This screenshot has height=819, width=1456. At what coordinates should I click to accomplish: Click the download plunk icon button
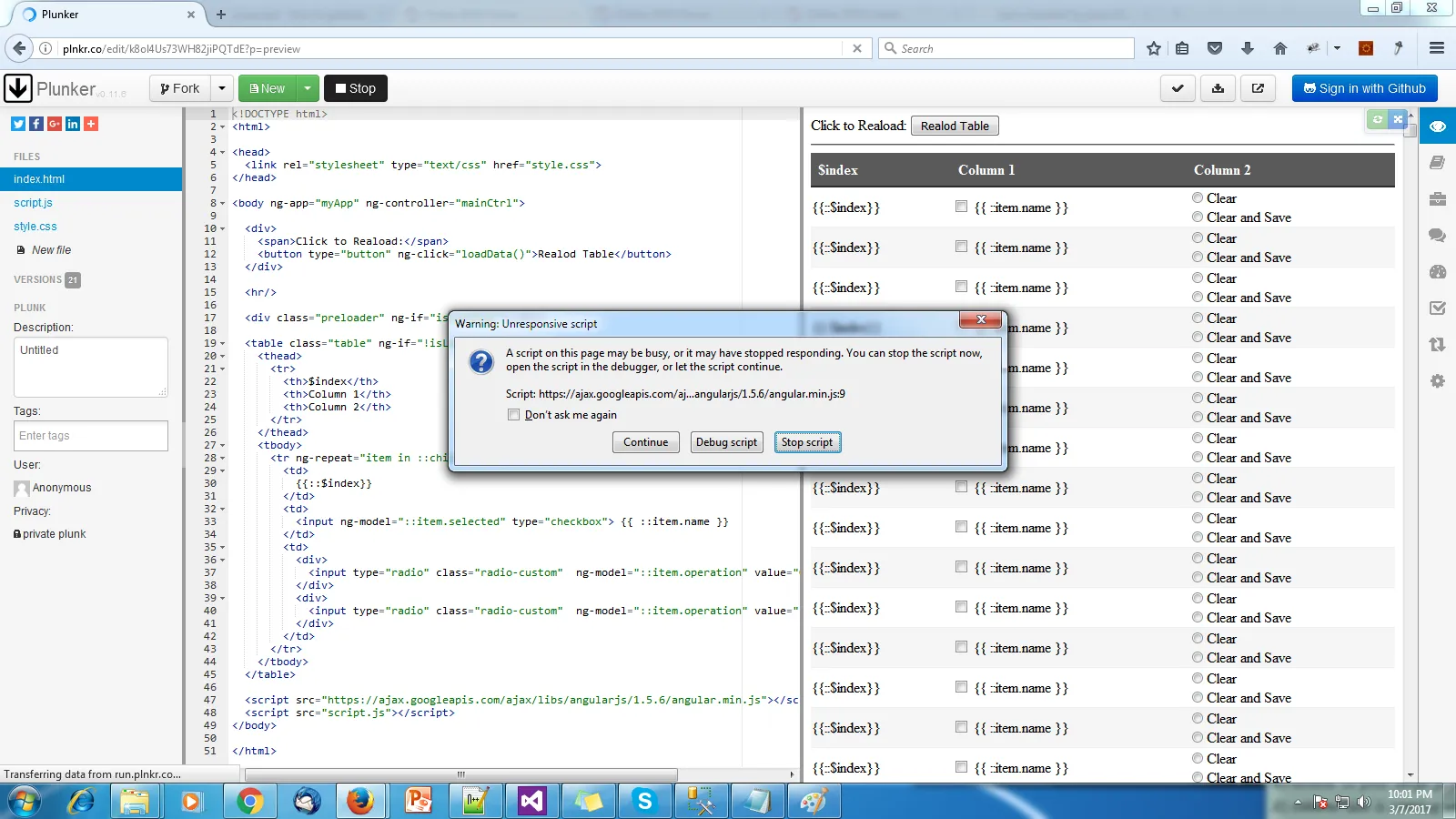1218,88
